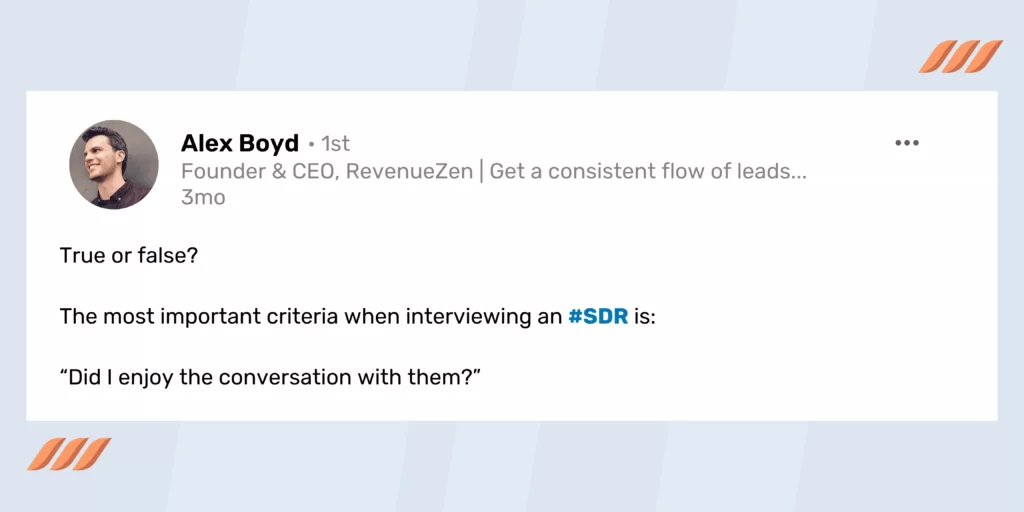This screenshot has height=512, width=1024.
Task: Click the "True or false?" line
Action: click(129, 255)
